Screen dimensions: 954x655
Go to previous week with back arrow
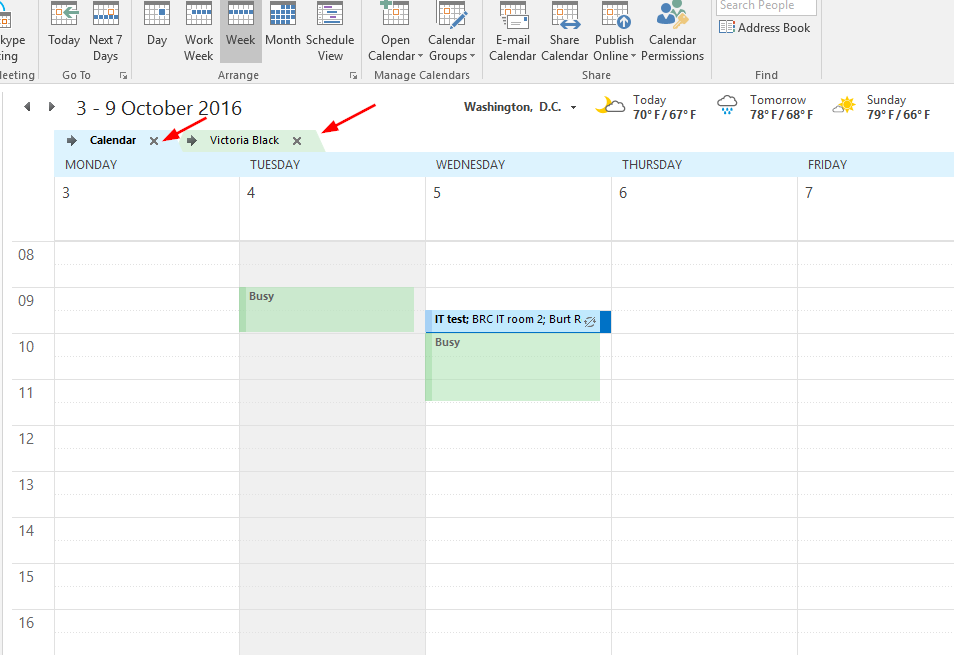[26, 107]
